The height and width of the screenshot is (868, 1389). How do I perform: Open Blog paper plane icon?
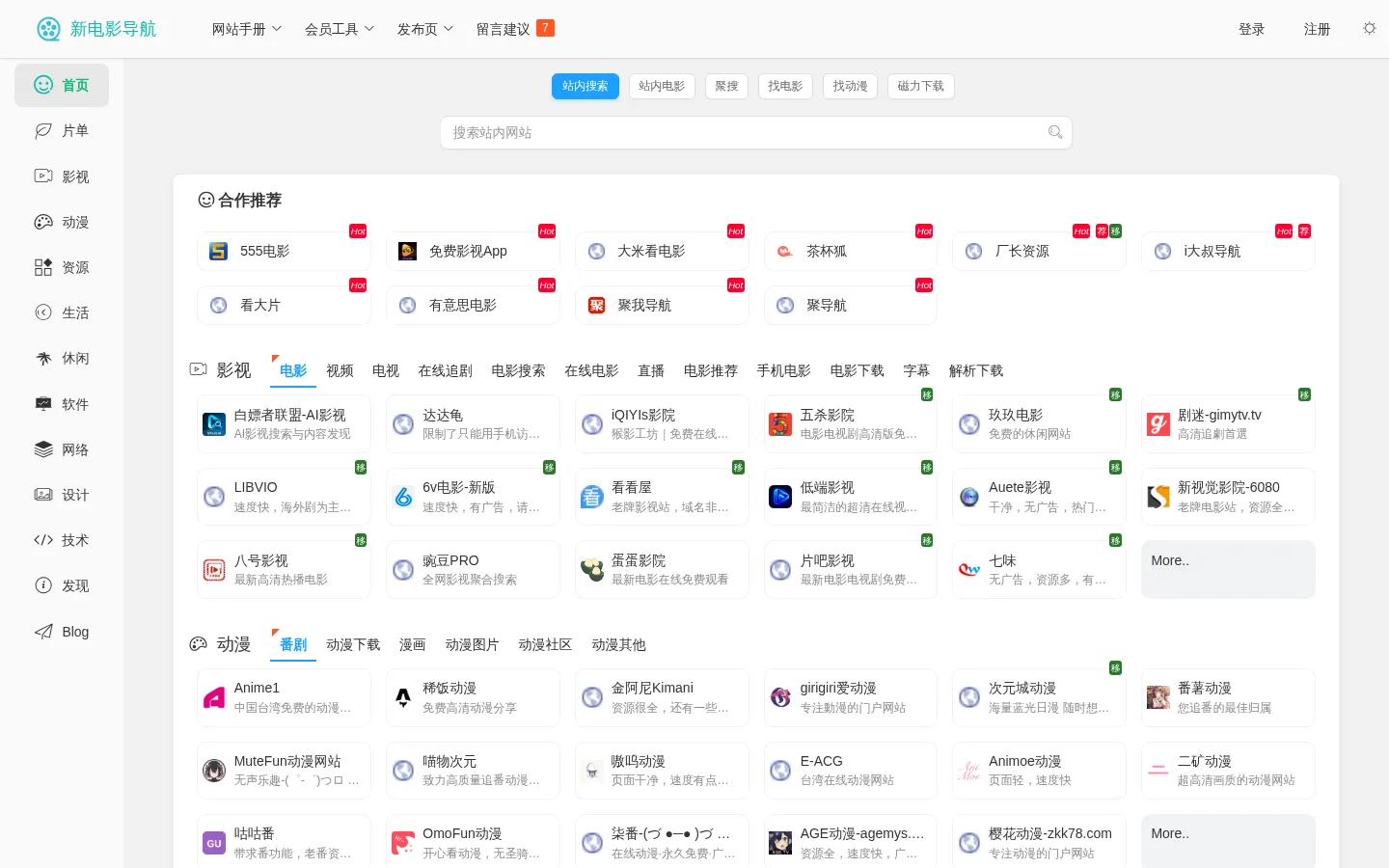click(x=43, y=632)
